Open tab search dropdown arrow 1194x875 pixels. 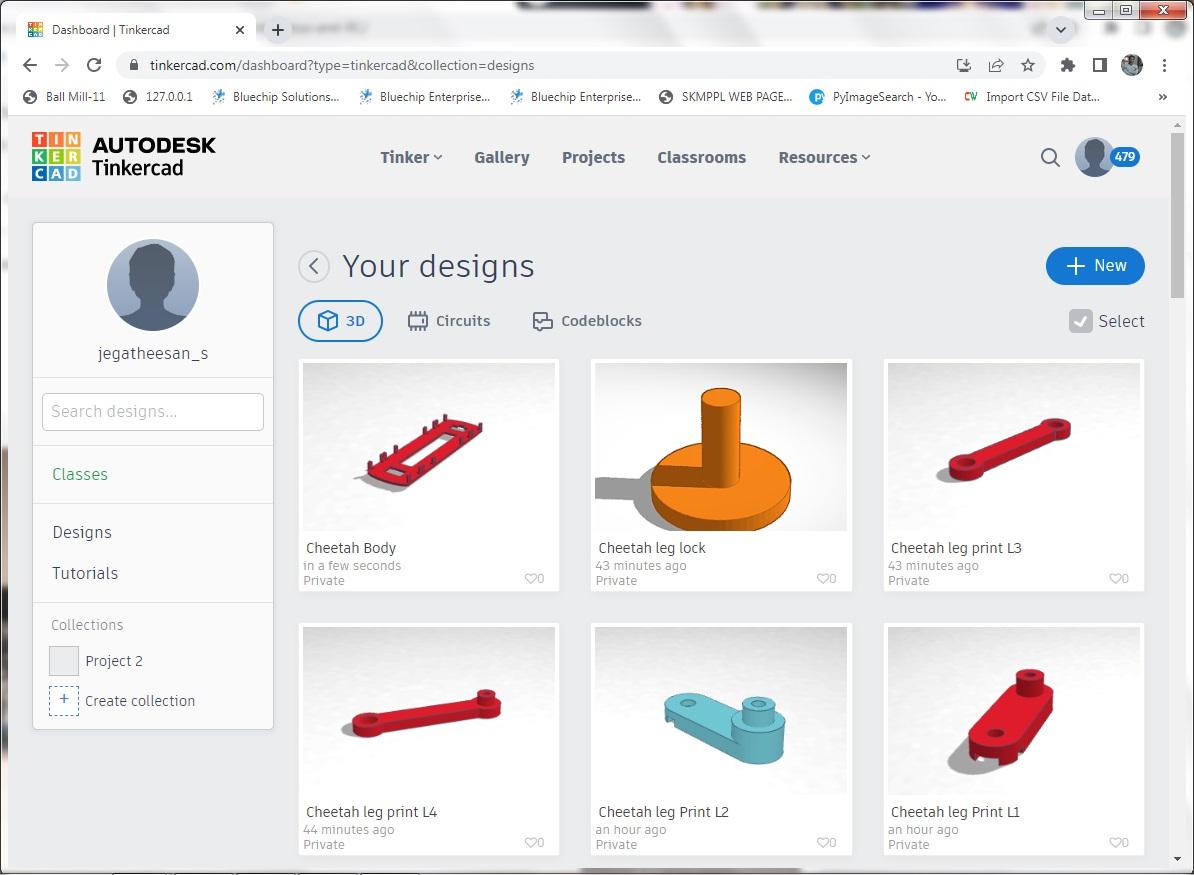coord(1061,30)
